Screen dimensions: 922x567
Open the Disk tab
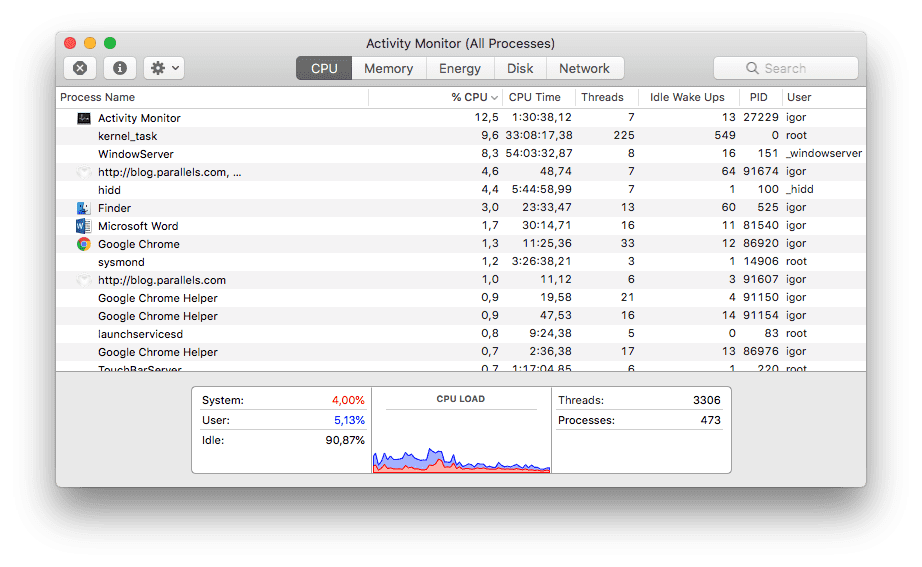tap(520, 68)
